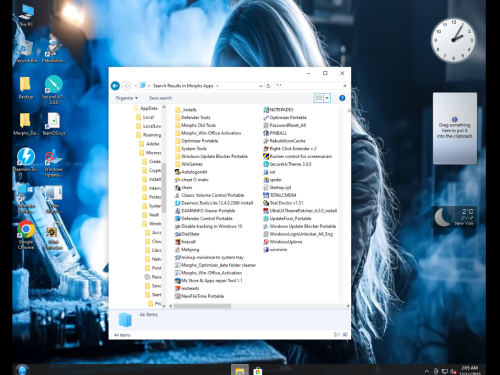This screenshot has width=500, height=375.
Task: Open the view options dropdown arrow
Action: tap(327, 98)
